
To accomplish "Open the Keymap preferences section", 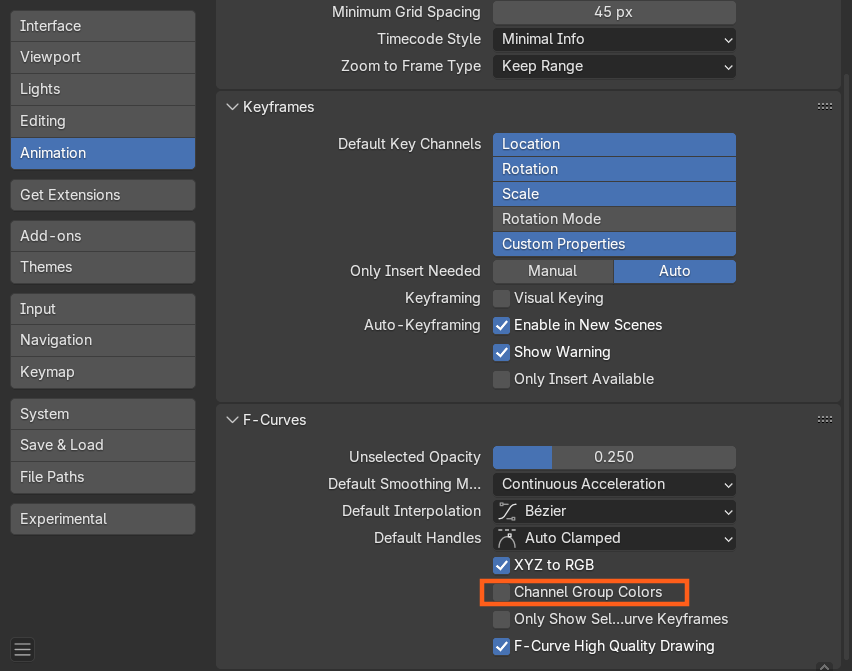I will (102, 372).
